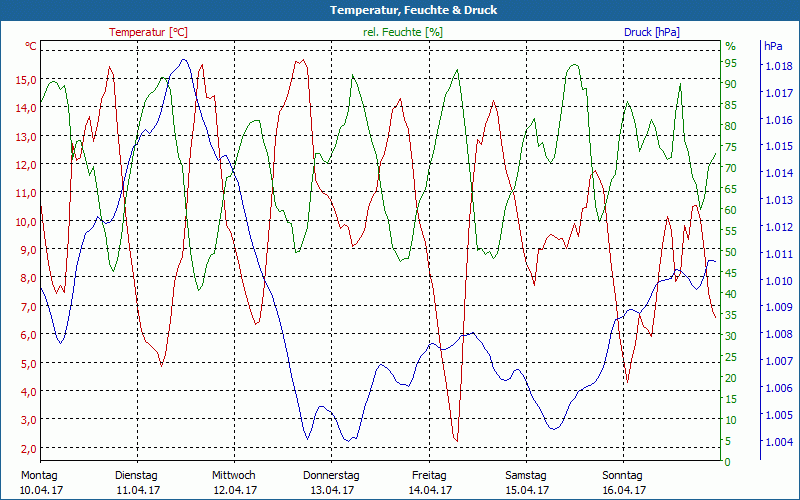Viewport: 800px width, 500px height.
Task: Select the Freitag 14.04.17 date label
Action: pos(430,483)
